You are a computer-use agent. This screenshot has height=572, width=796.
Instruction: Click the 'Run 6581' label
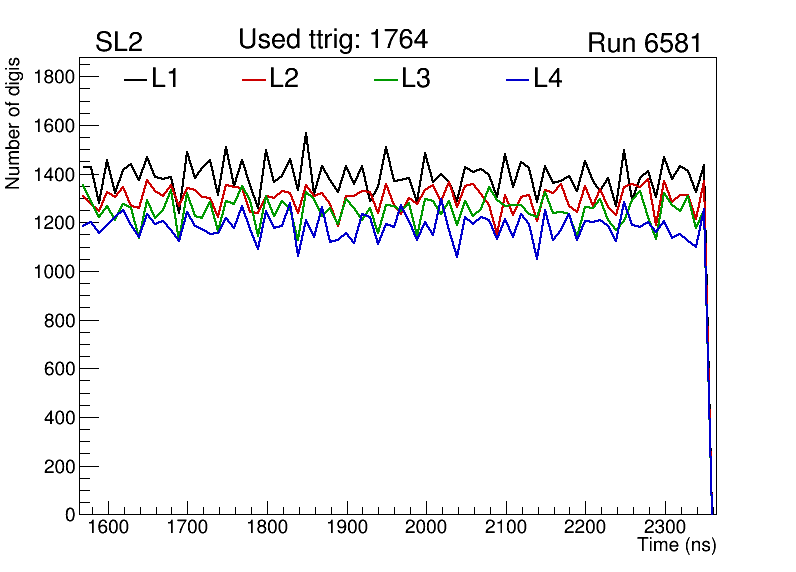pyautogui.click(x=644, y=43)
